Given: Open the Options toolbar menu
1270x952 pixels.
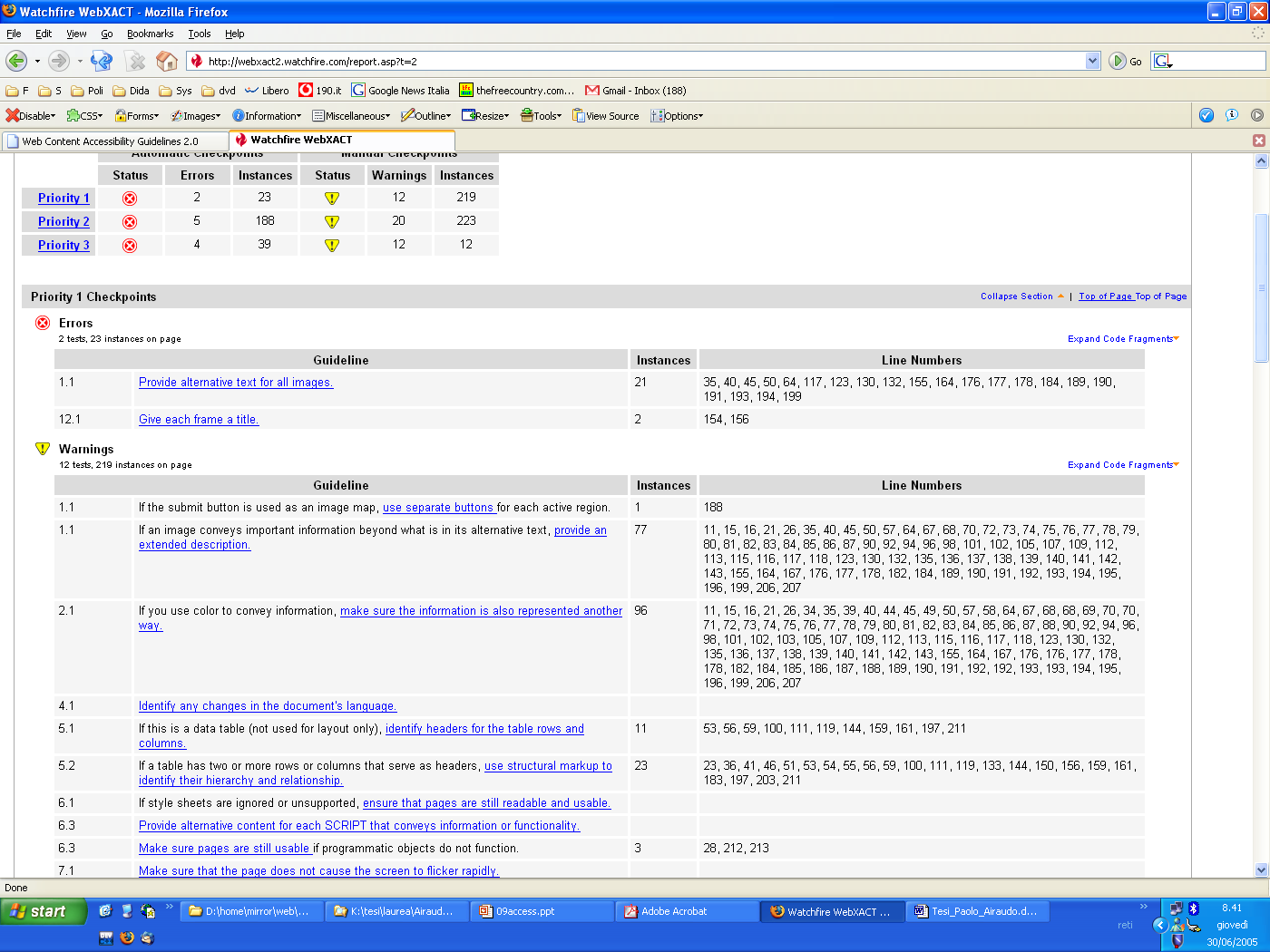Looking at the screenshot, I should [678, 116].
